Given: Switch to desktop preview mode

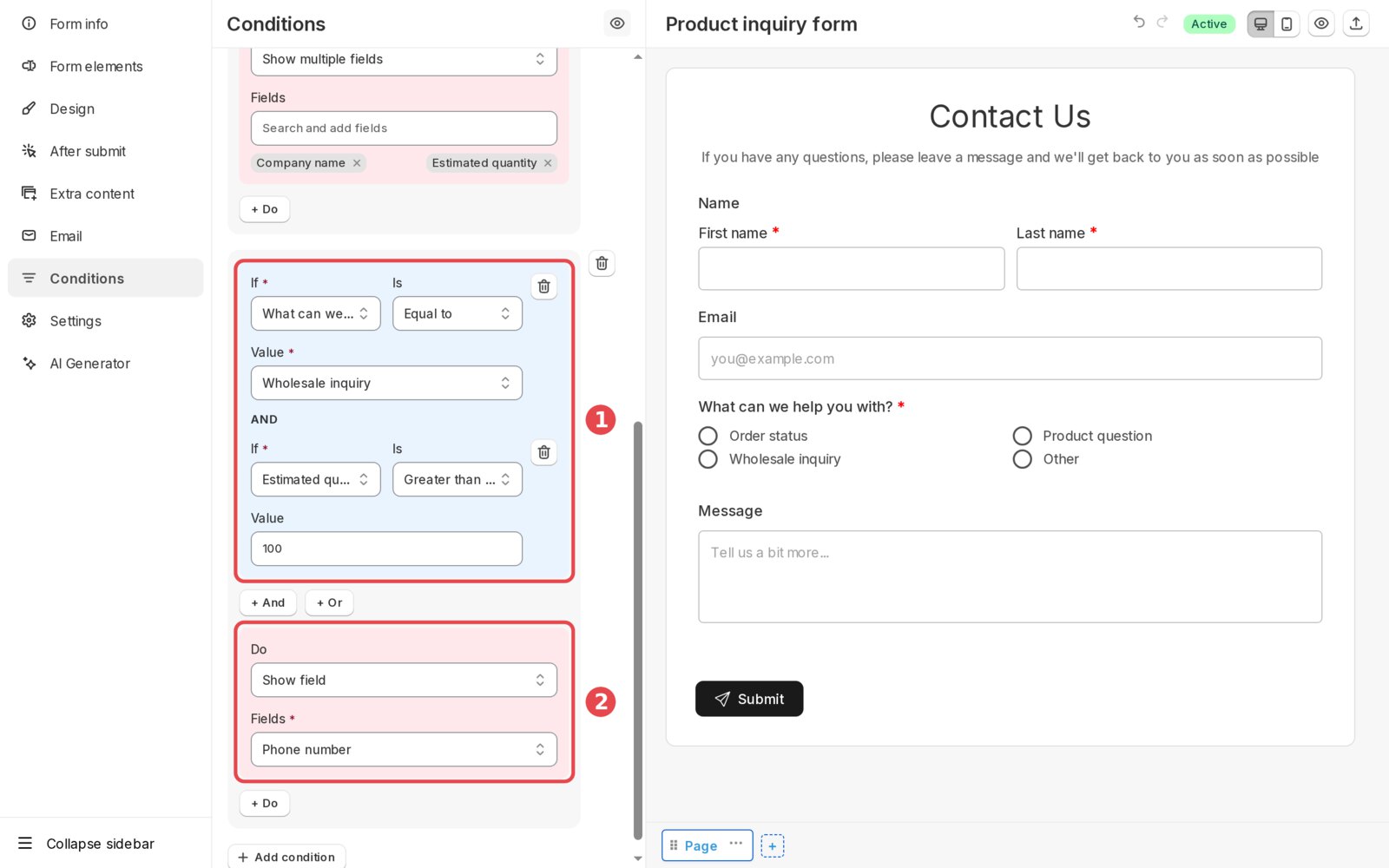Looking at the screenshot, I should pos(1261,24).
